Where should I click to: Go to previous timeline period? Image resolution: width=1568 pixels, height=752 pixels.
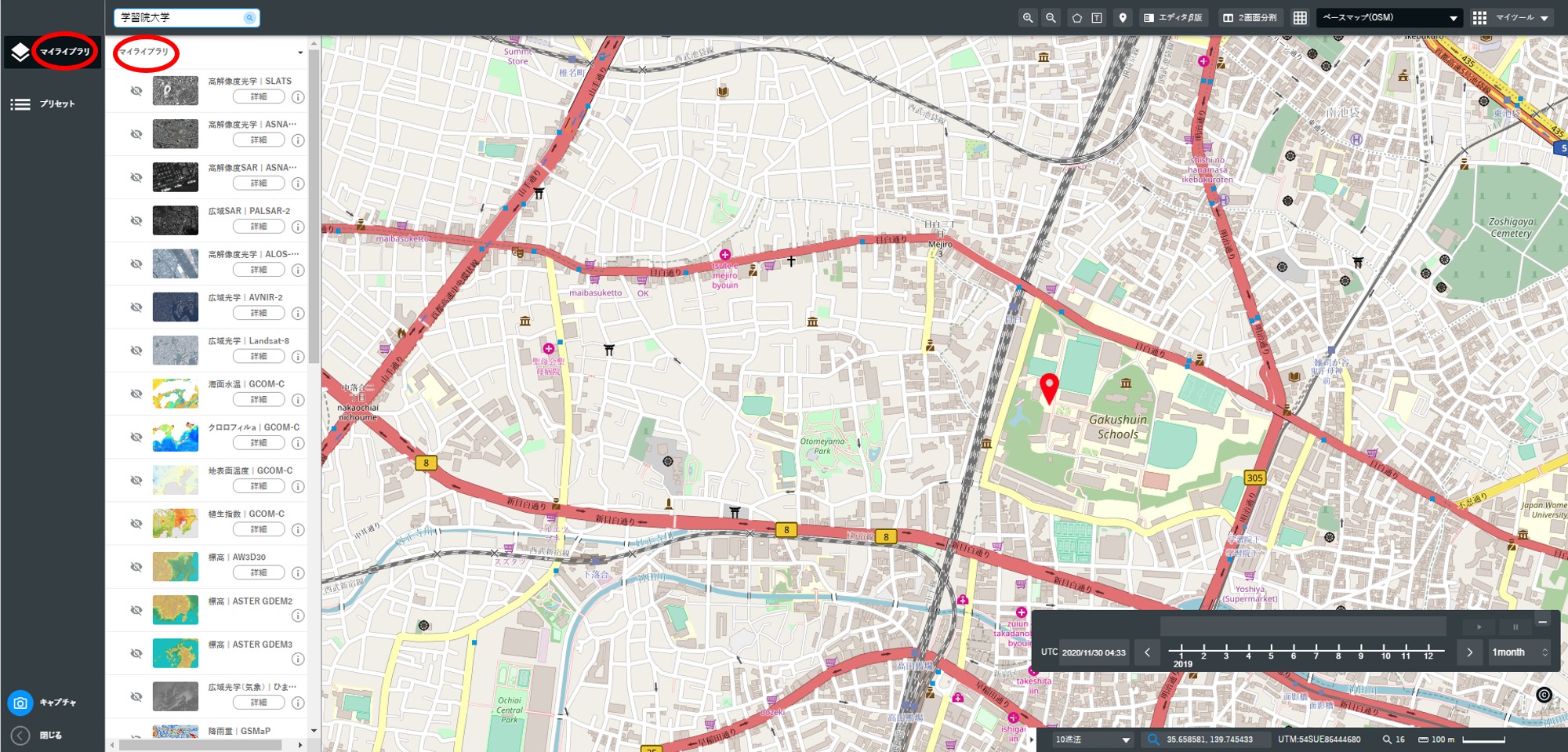[1148, 652]
